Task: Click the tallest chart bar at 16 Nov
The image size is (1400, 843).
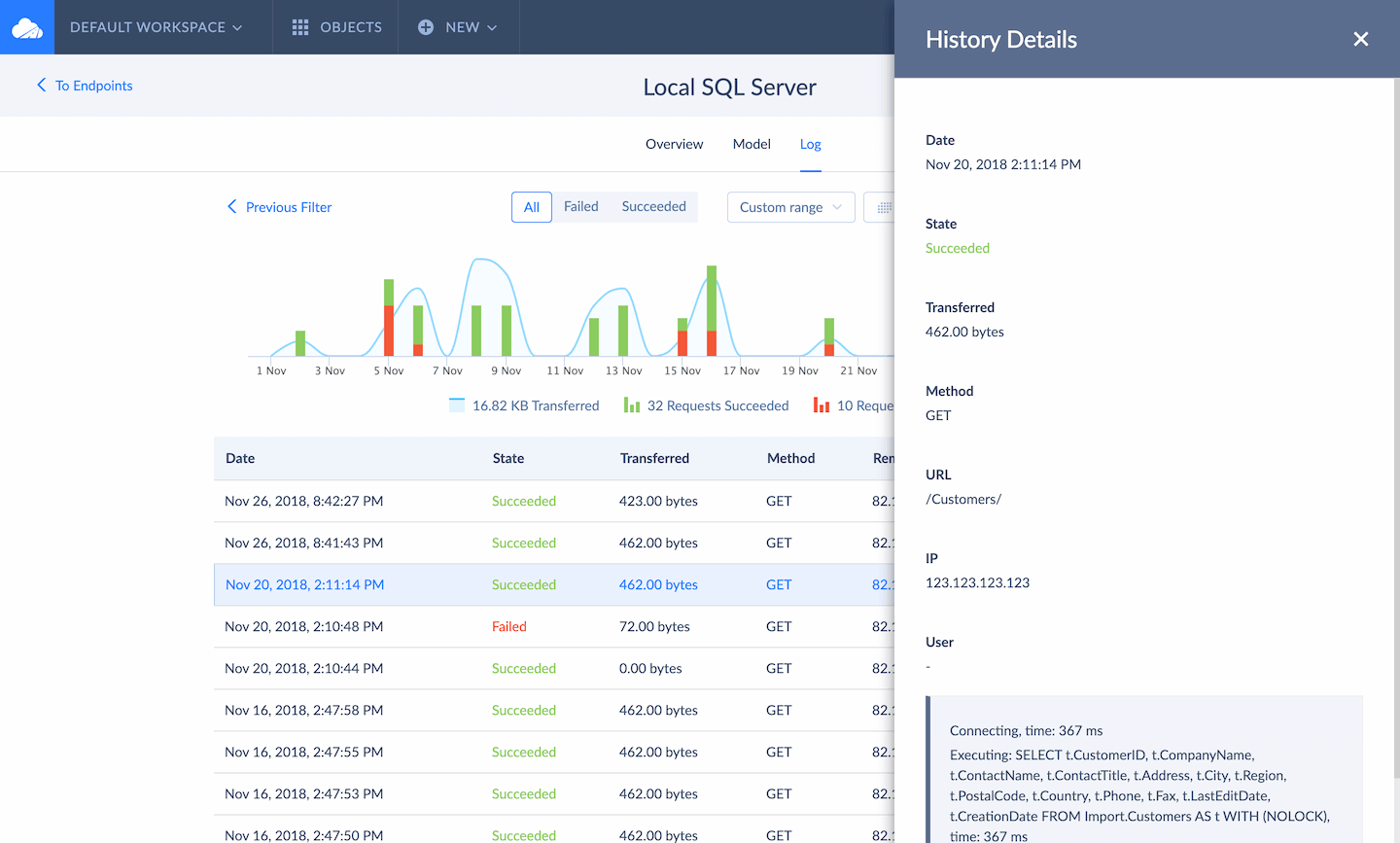Action: click(712, 310)
